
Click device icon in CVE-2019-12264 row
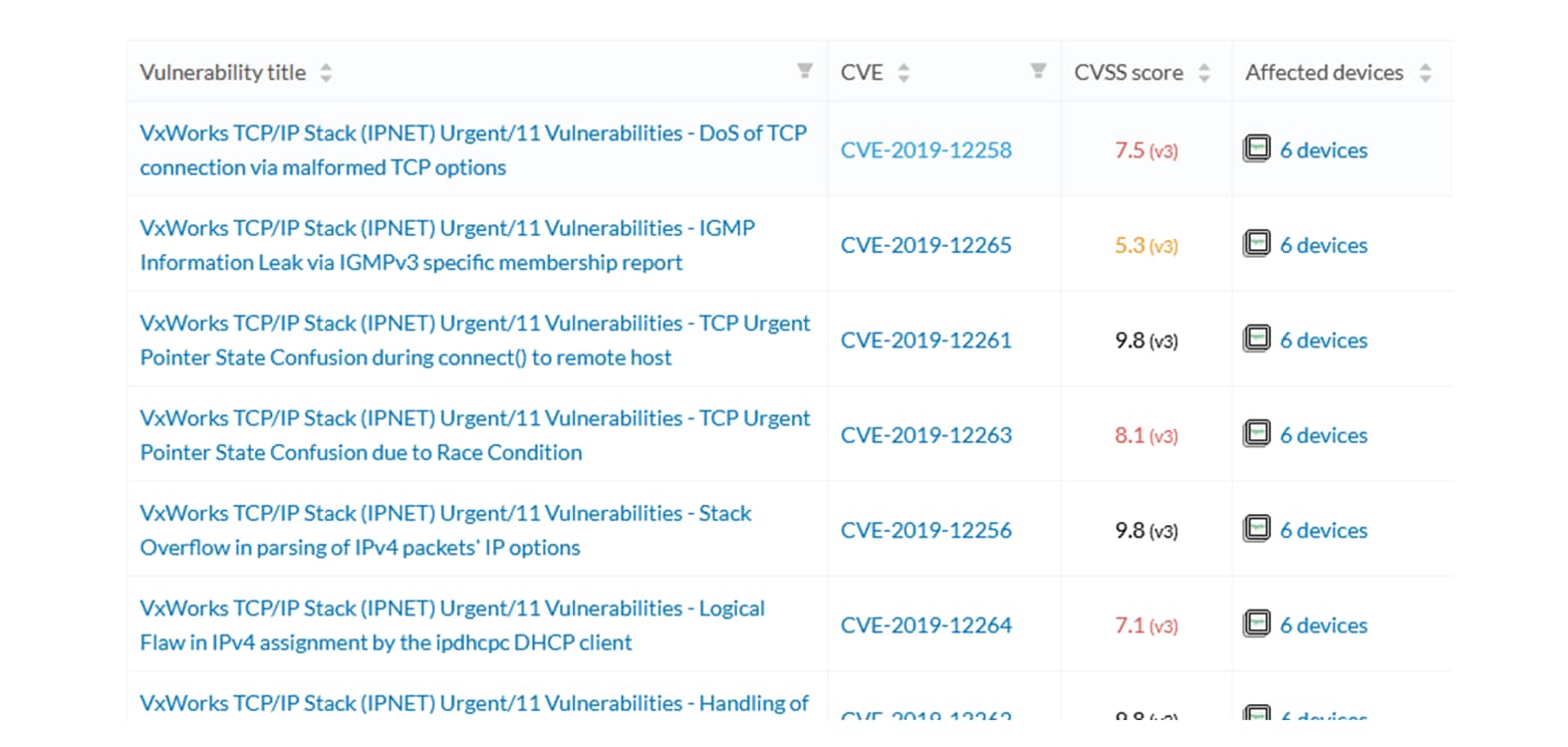(x=1257, y=623)
